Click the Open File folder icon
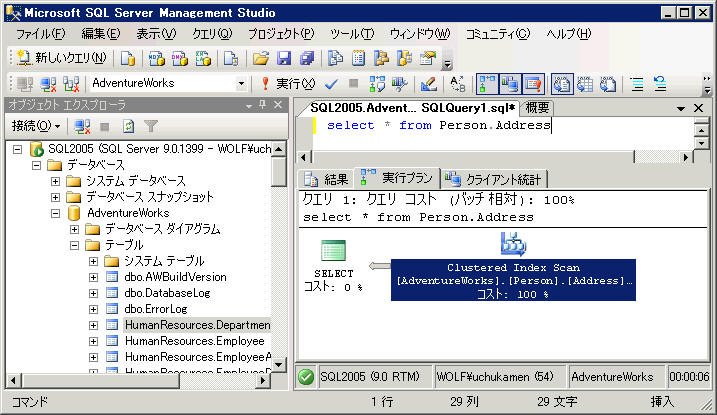 point(261,58)
